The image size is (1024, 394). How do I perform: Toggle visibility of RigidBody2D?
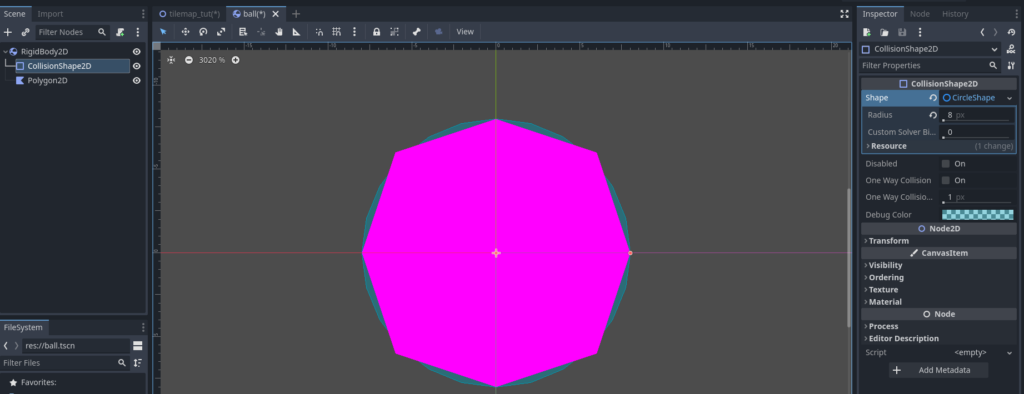coord(136,52)
